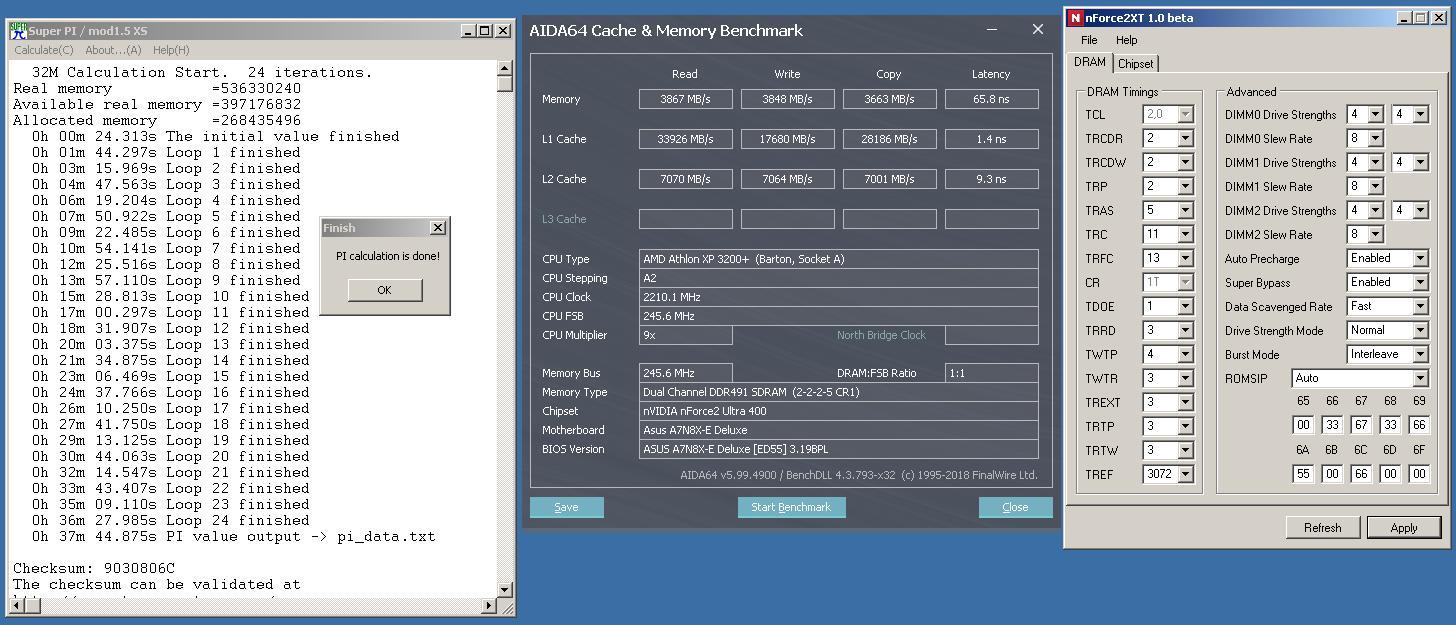Open the TRCDW timing dropdown
This screenshot has width=1456, height=625.
tap(1185, 163)
